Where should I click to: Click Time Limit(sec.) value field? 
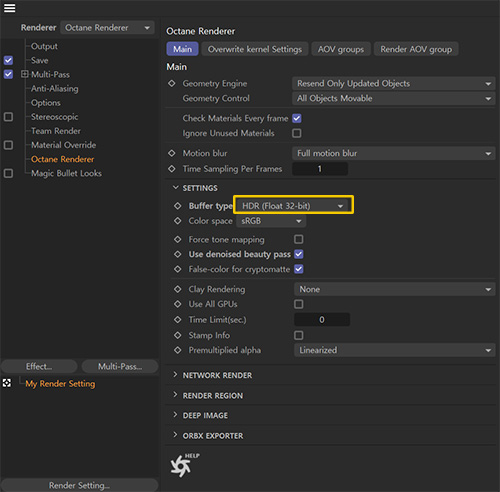(322, 320)
